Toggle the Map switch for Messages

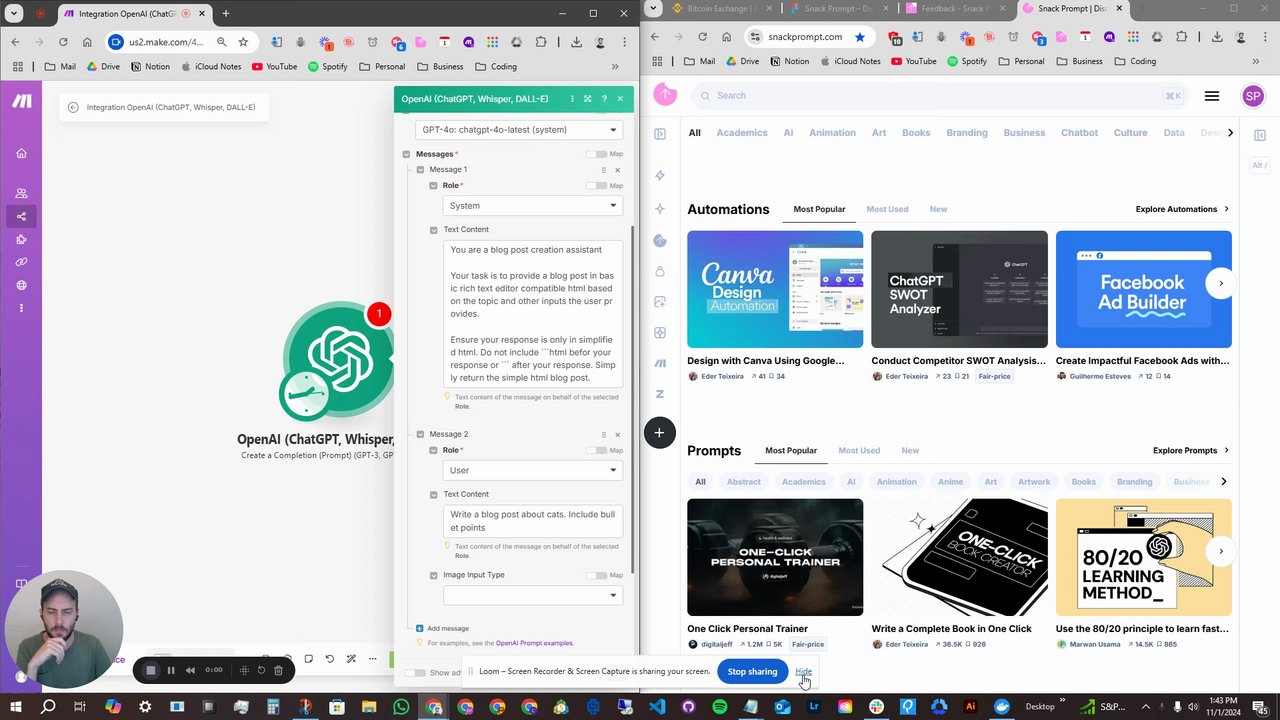pyautogui.click(x=596, y=154)
